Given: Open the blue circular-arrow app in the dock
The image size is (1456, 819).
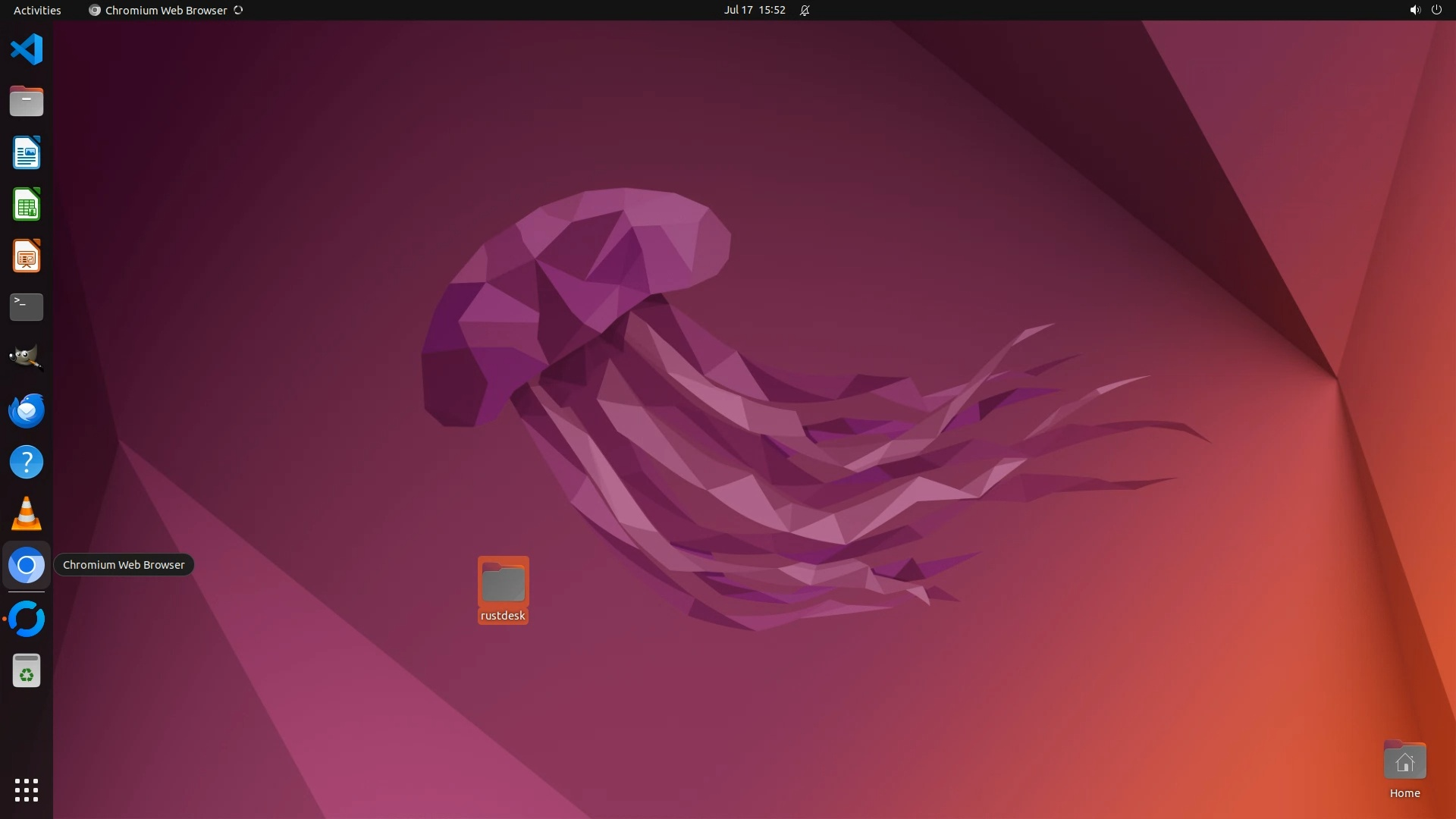Looking at the screenshot, I should [27, 619].
